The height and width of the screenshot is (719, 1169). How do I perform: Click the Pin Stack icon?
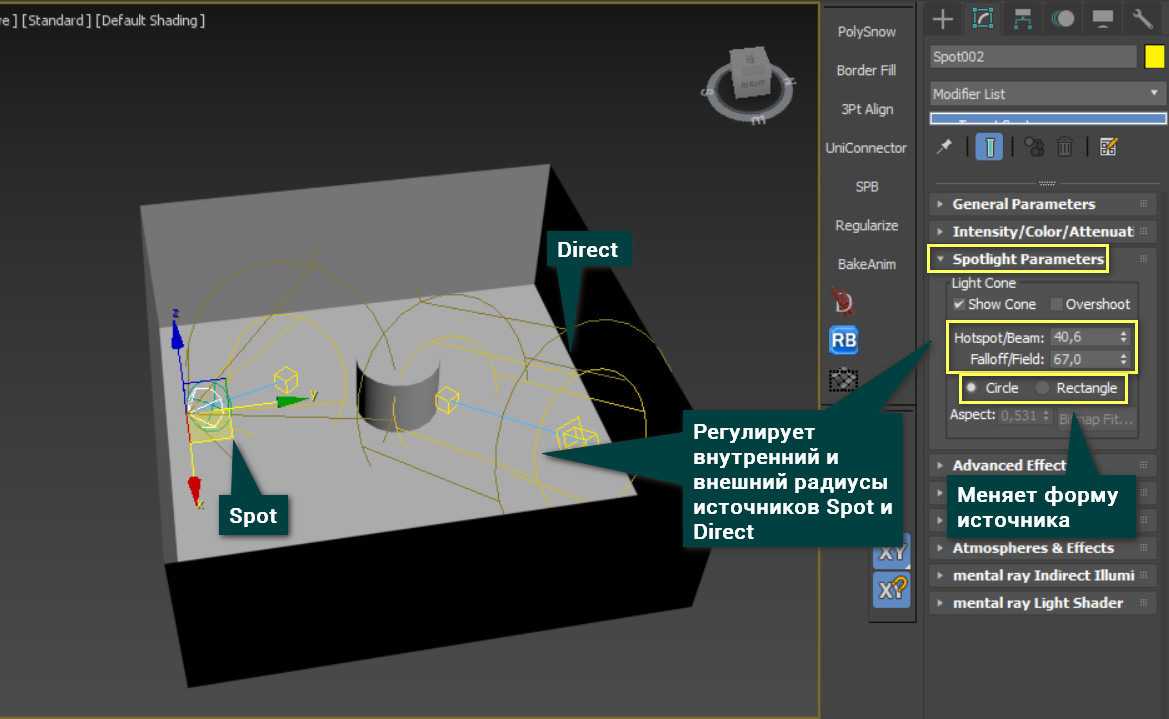coord(943,147)
